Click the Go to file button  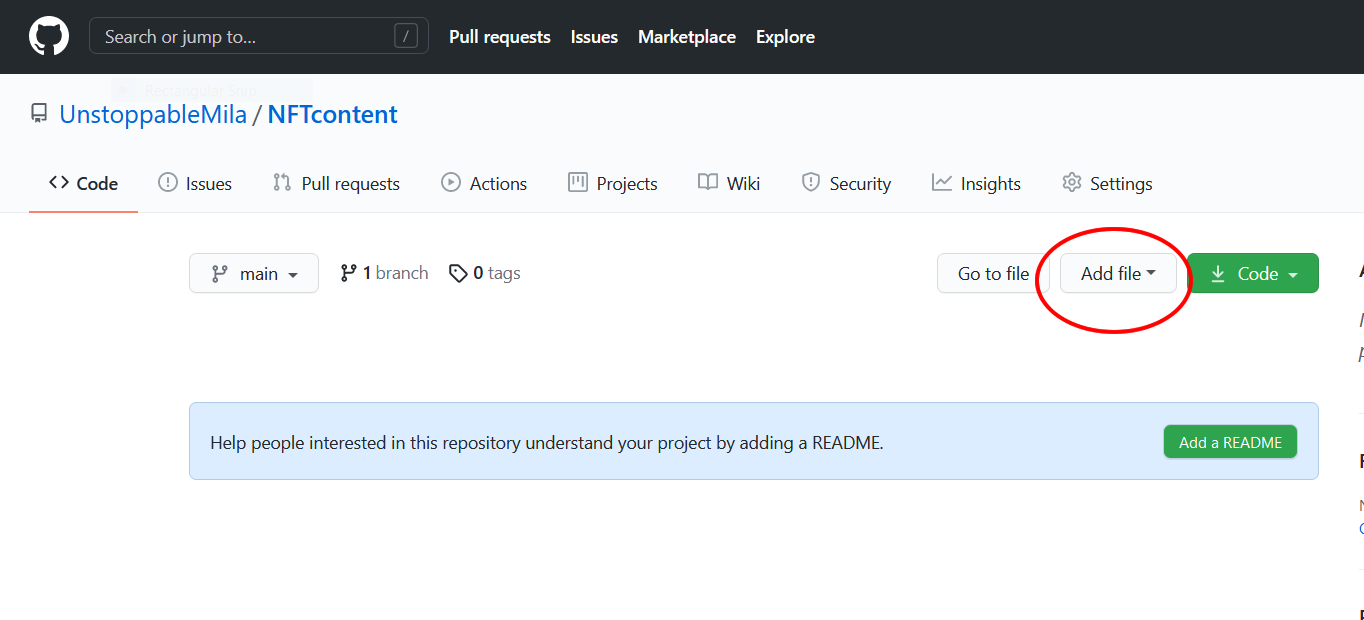[x=993, y=273]
